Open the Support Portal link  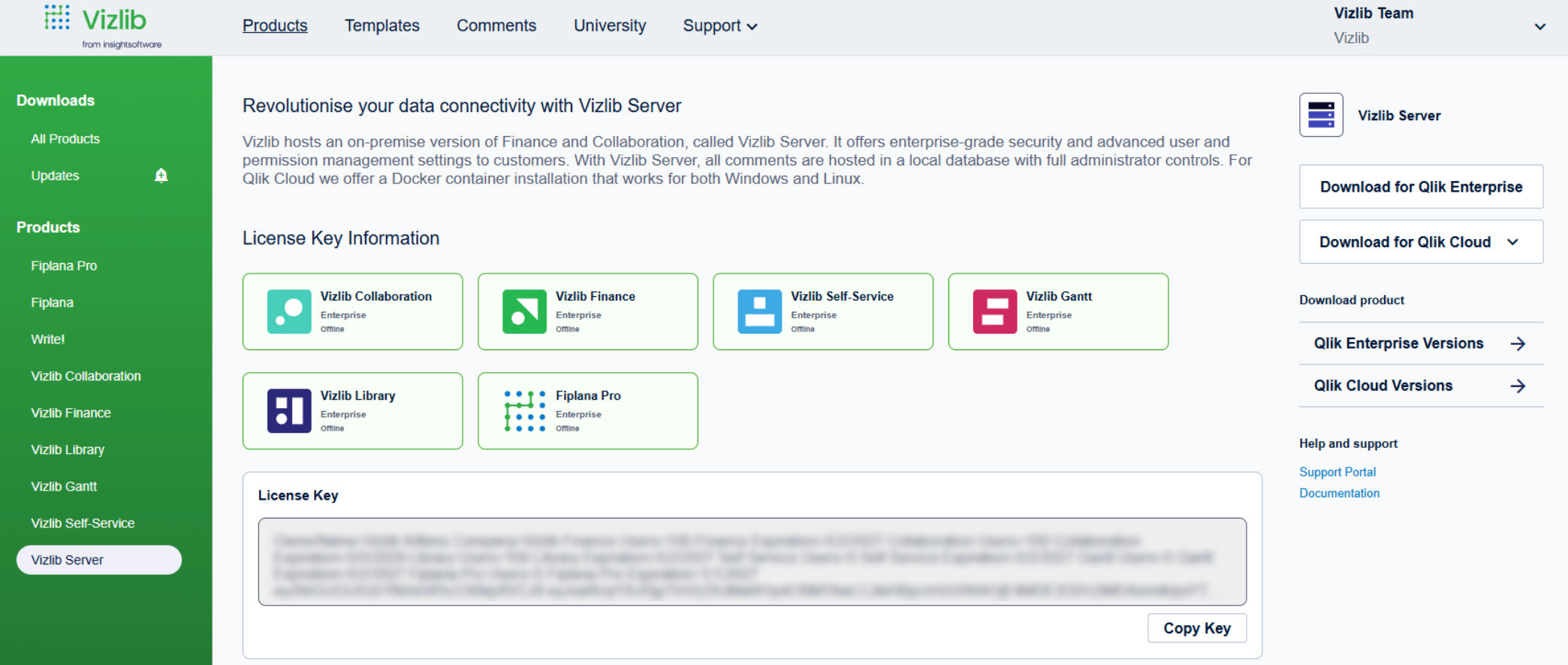[x=1337, y=472]
